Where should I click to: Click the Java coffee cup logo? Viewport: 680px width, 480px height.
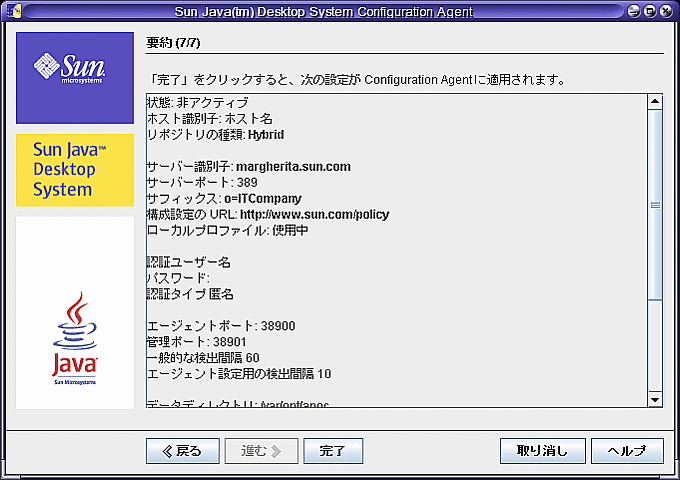pyautogui.click(x=75, y=338)
